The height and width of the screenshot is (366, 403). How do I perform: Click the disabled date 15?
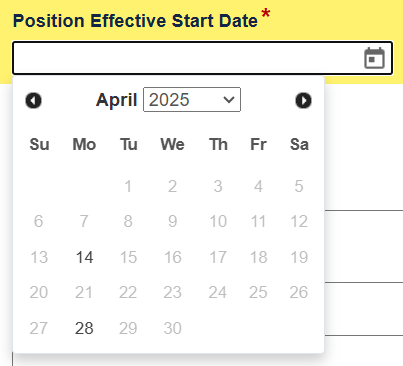coord(128,257)
